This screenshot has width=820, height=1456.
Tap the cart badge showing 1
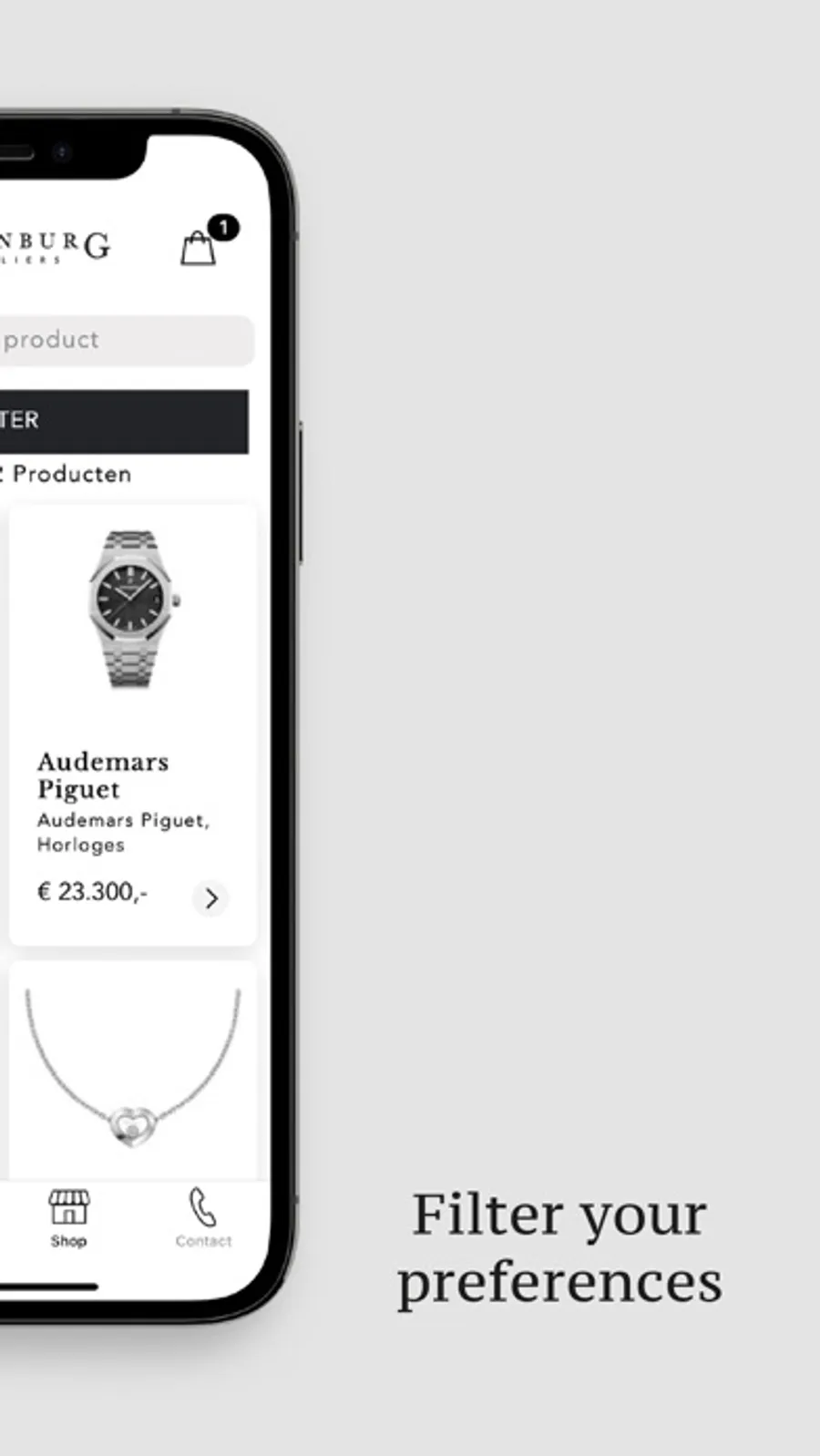[223, 228]
